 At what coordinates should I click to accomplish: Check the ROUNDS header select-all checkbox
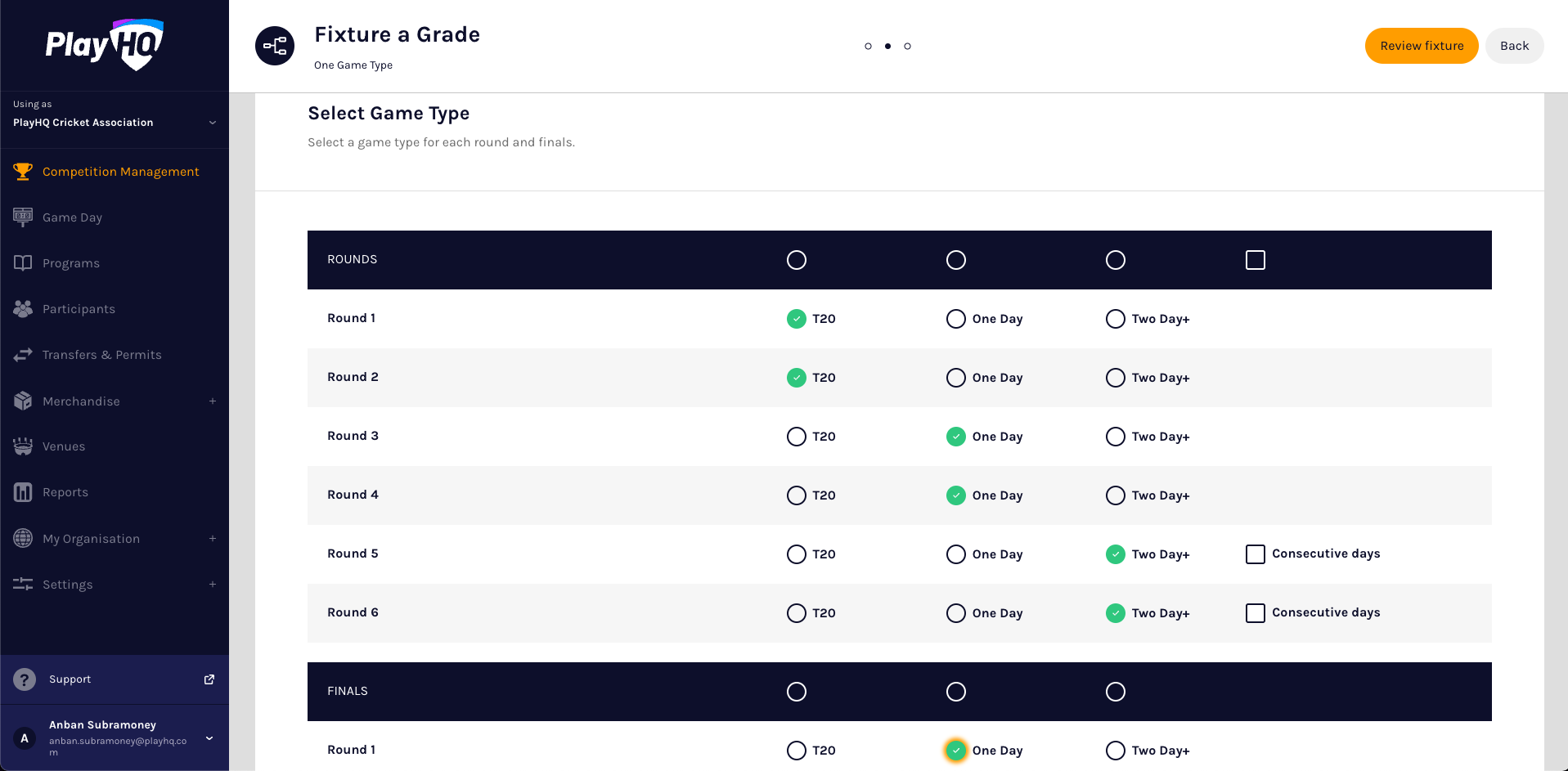[x=1255, y=260]
